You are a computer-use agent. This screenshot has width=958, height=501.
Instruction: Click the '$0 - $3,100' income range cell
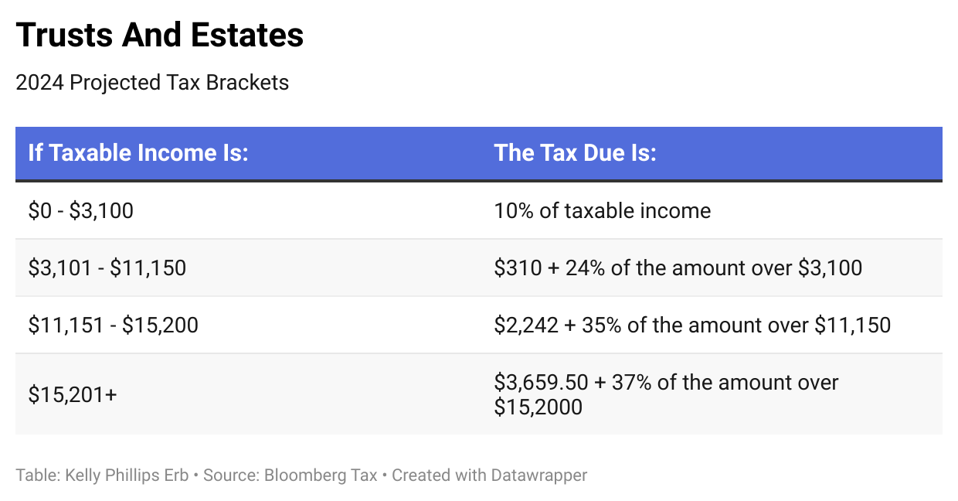click(81, 211)
